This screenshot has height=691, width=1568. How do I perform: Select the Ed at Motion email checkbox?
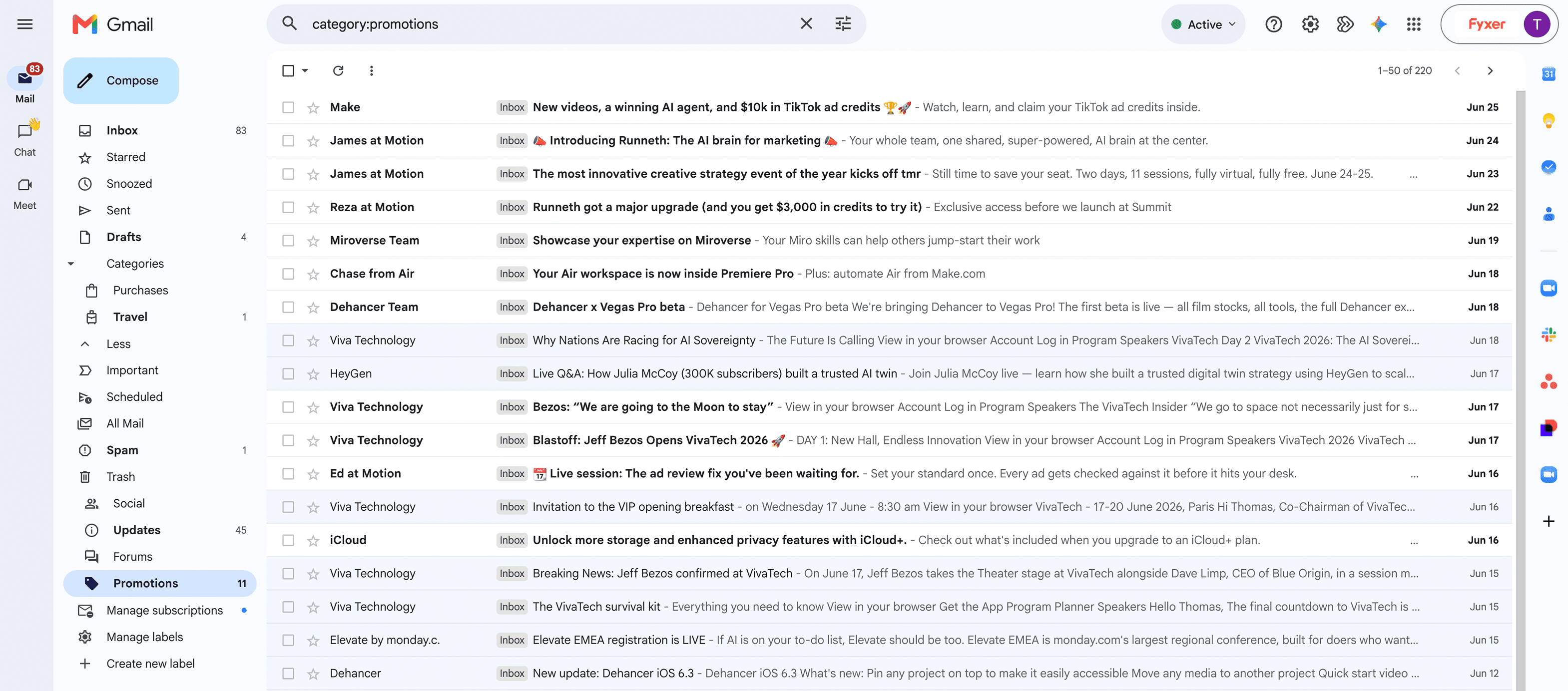coord(288,474)
